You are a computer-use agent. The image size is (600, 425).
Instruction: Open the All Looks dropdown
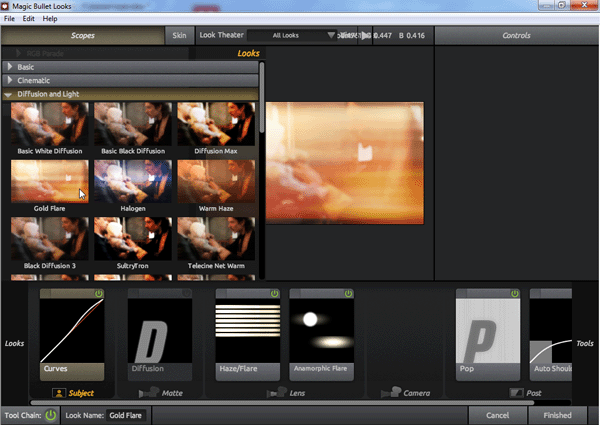[x=292, y=35]
